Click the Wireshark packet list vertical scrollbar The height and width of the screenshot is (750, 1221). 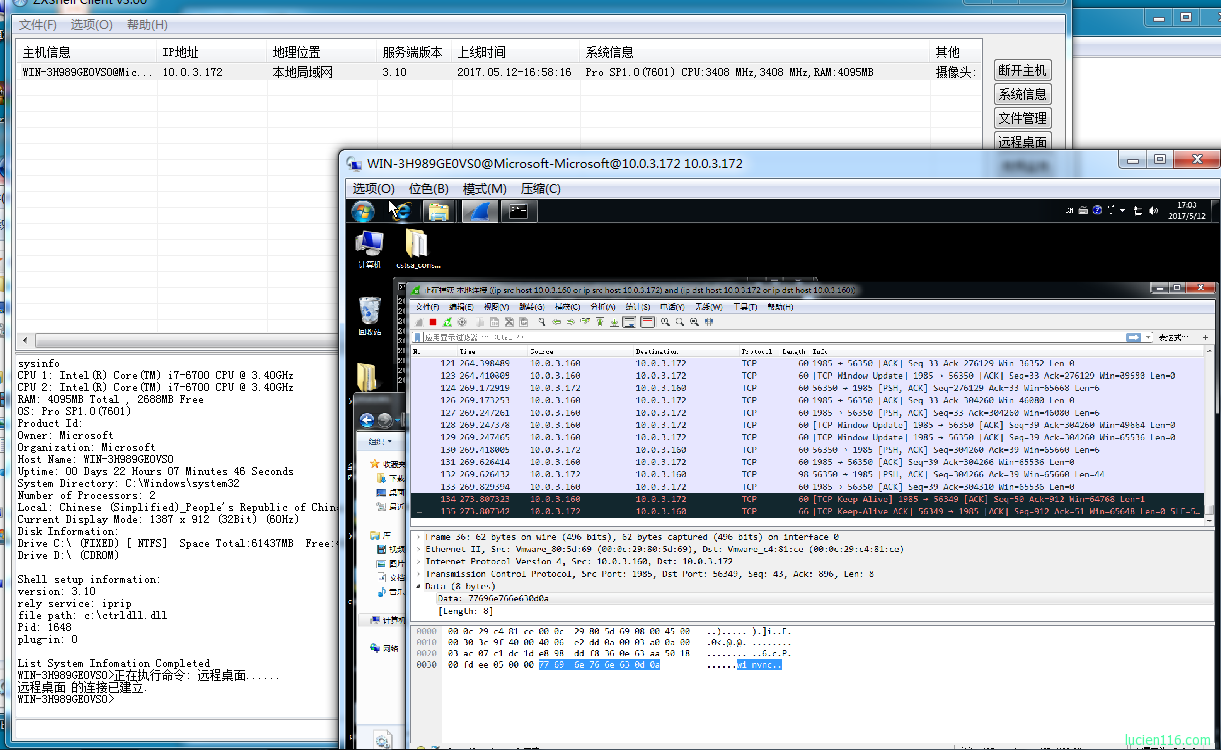(x=1211, y=433)
